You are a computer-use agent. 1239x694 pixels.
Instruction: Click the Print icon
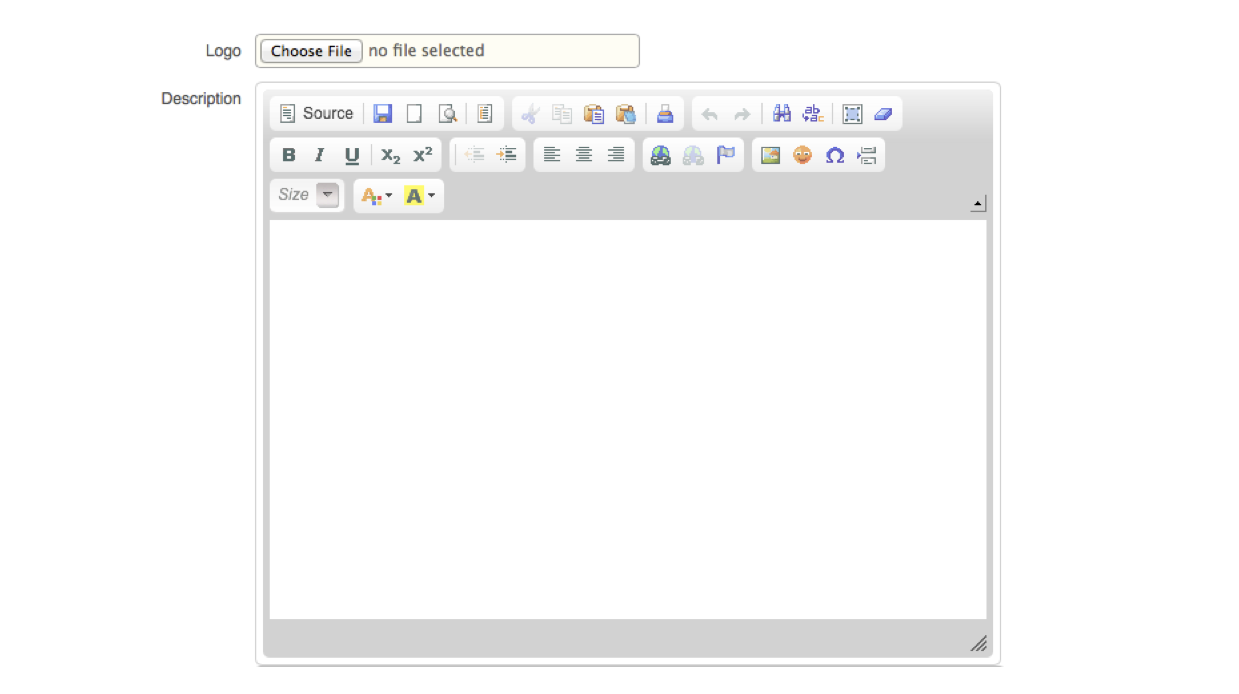tap(665, 114)
